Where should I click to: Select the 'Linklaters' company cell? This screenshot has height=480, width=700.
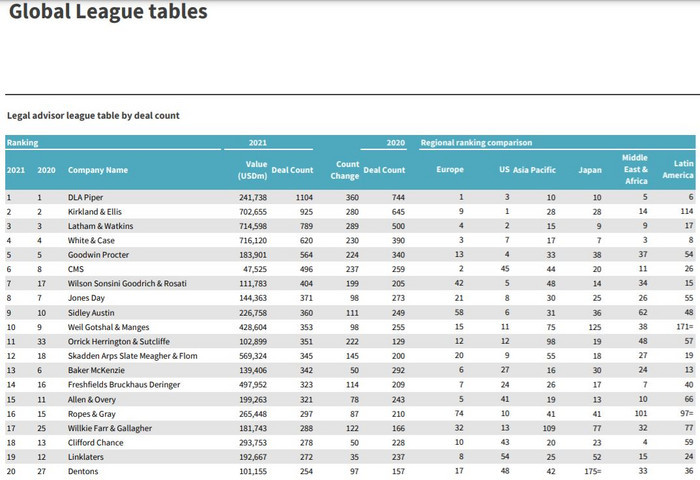[x=86, y=457]
